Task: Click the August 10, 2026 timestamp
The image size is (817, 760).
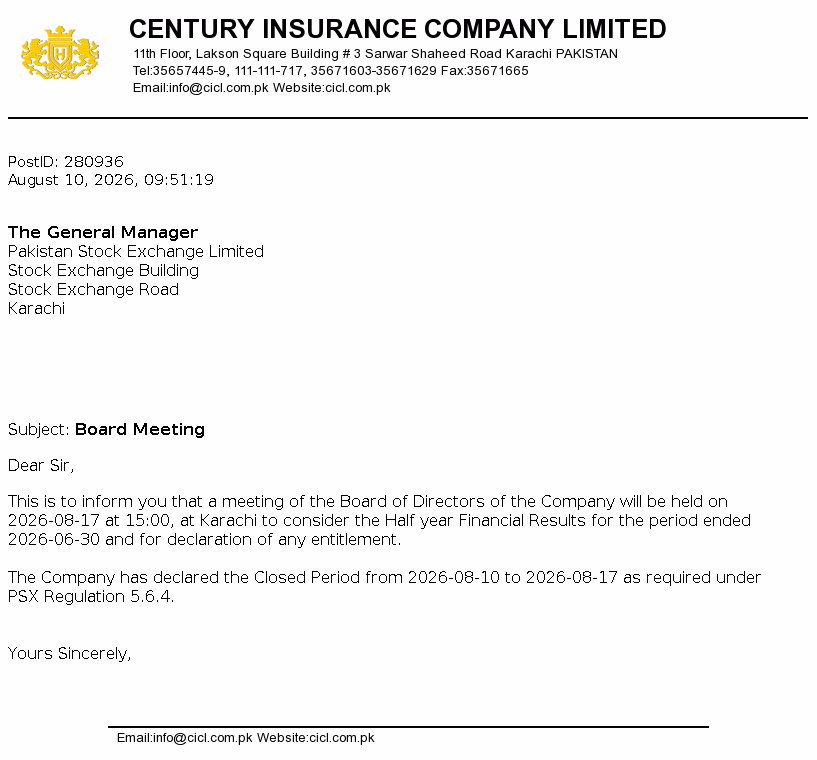Action: tap(110, 180)
